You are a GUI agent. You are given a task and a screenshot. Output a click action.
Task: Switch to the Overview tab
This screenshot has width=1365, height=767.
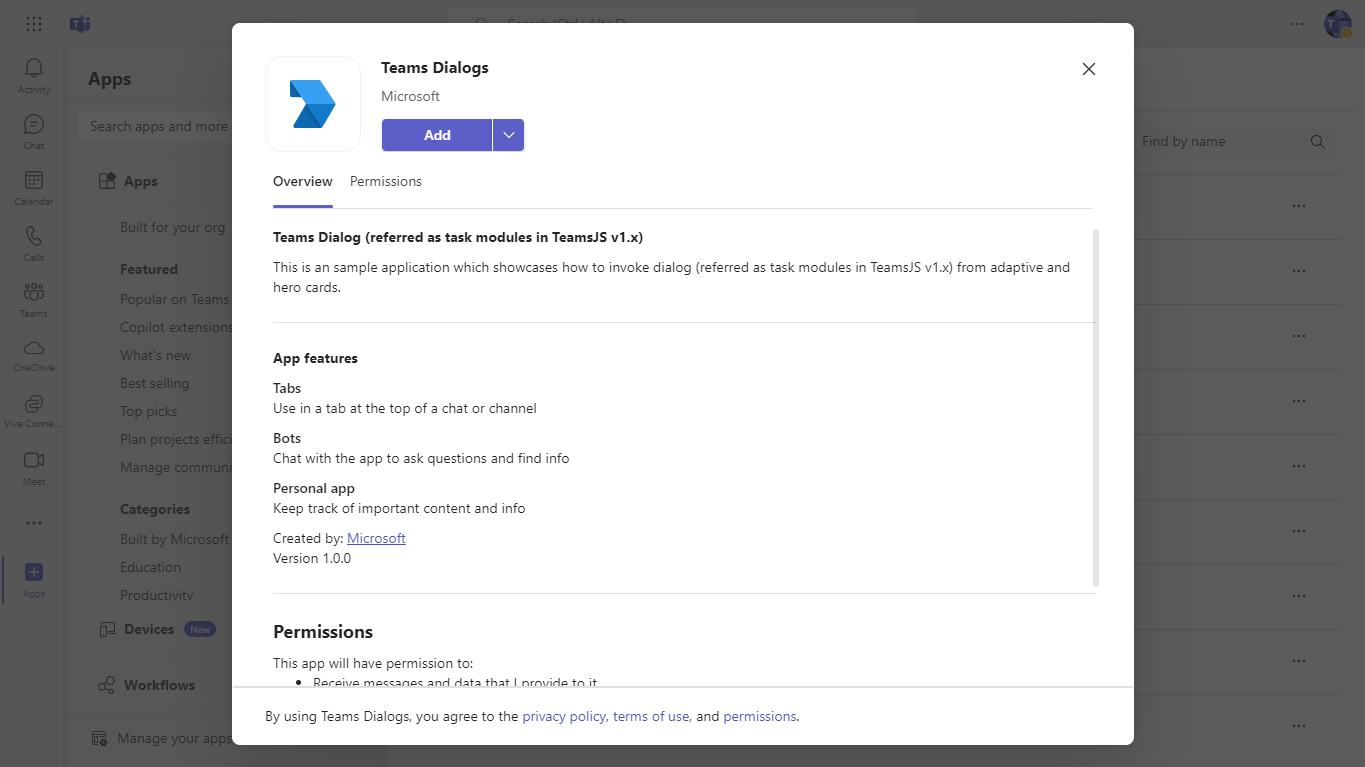point(303,181)
